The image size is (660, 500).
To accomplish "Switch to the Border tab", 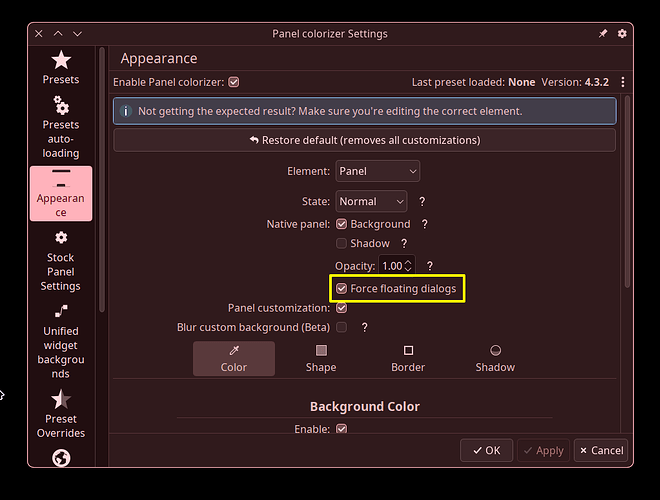I will click(408, 358).
